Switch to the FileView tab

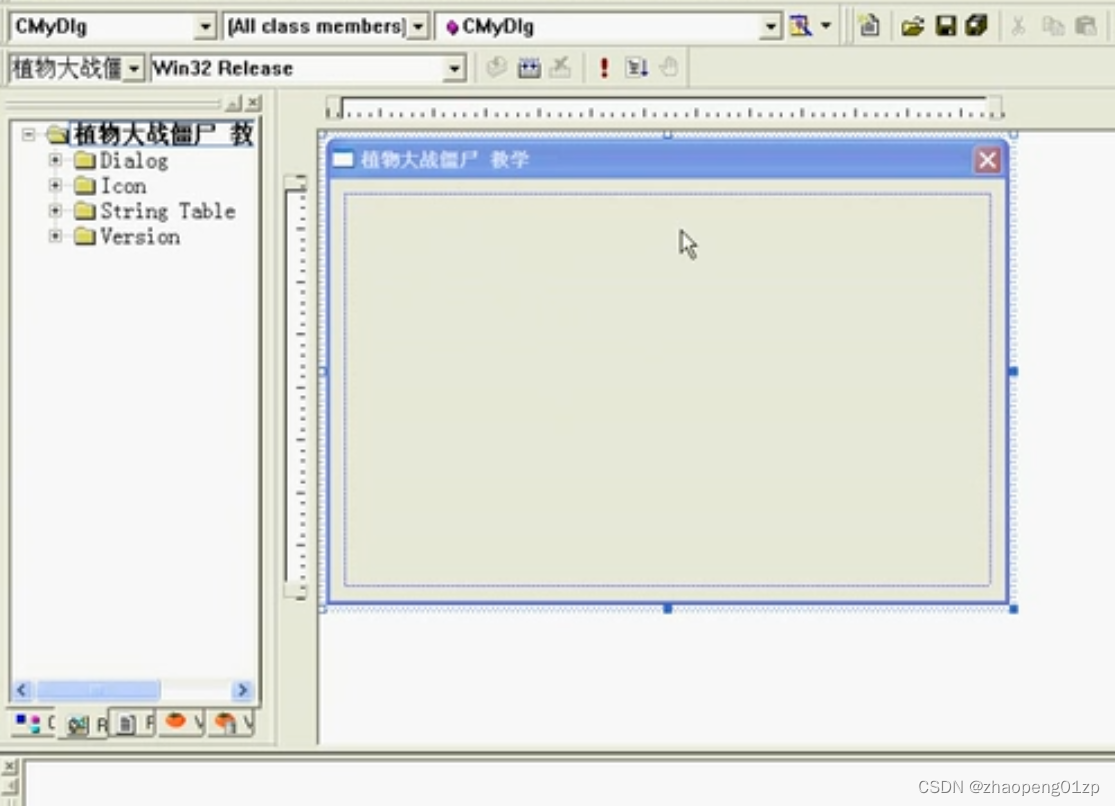(133, 723)
